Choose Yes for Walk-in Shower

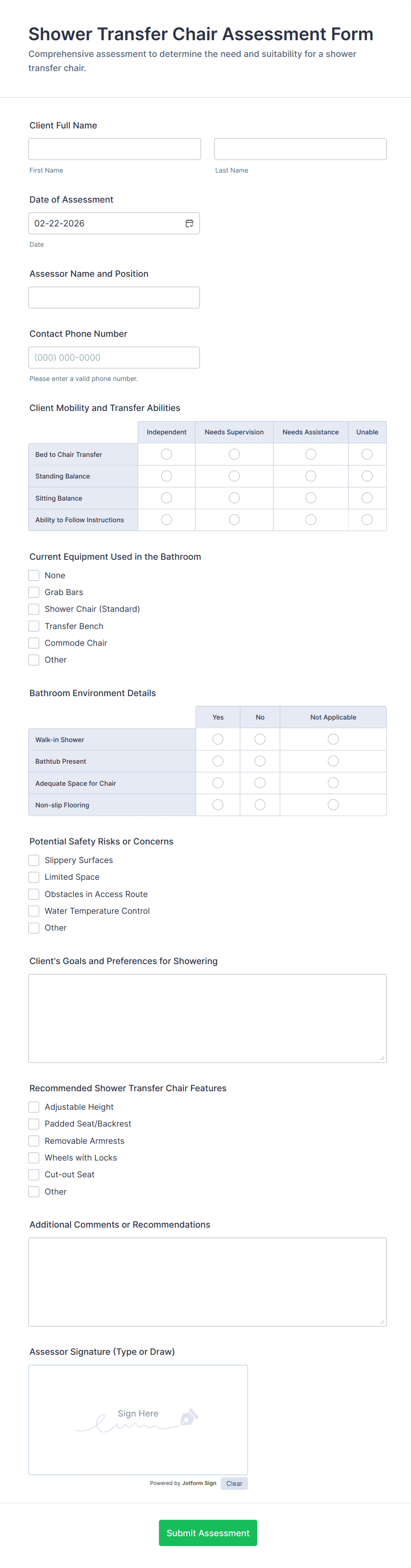[x=218, y=739]
